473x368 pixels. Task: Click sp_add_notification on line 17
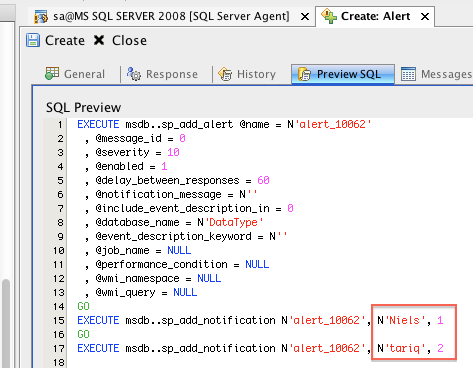218,348
